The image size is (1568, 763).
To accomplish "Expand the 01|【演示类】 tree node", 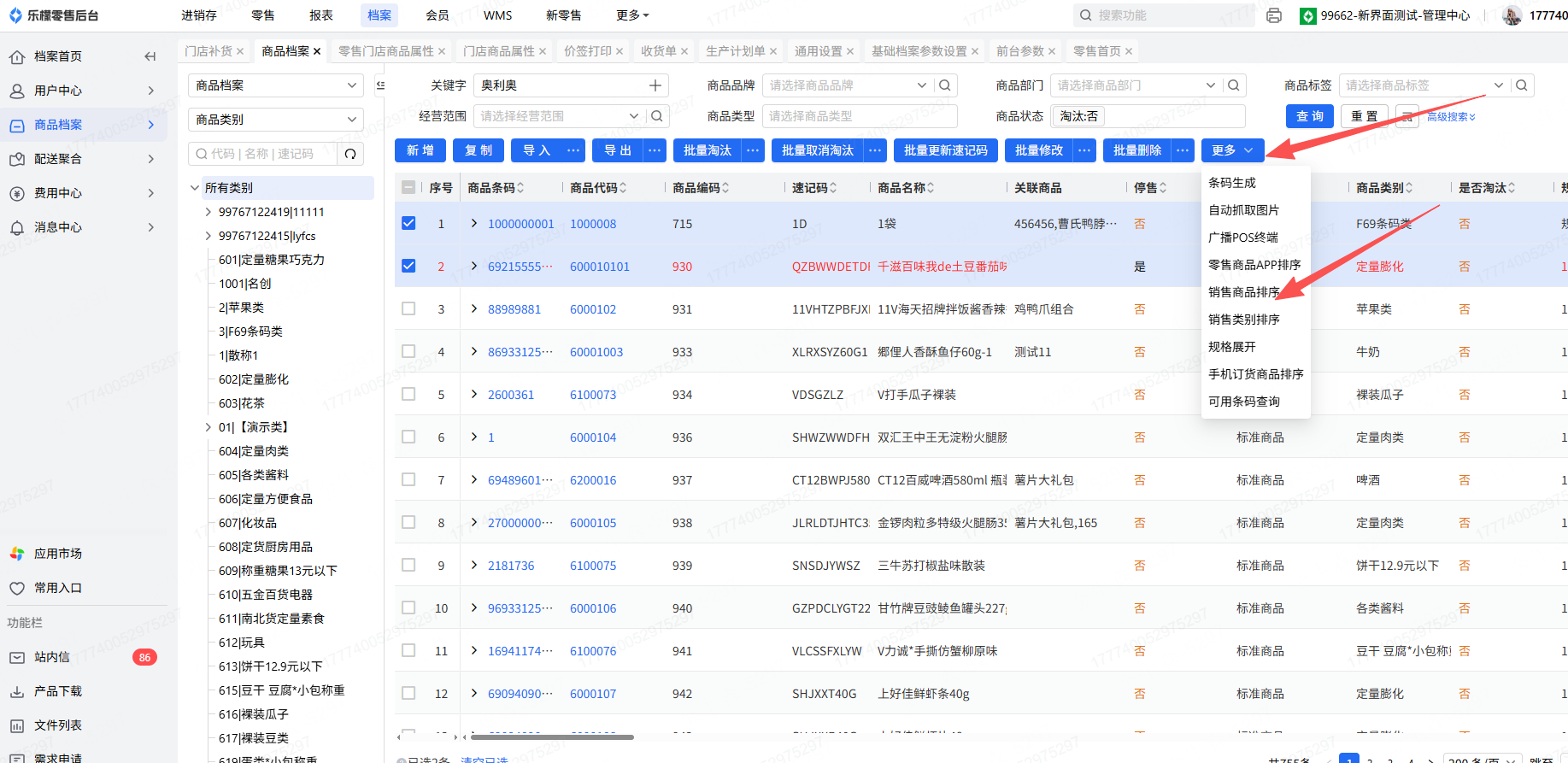I will [x=208, y=427].
